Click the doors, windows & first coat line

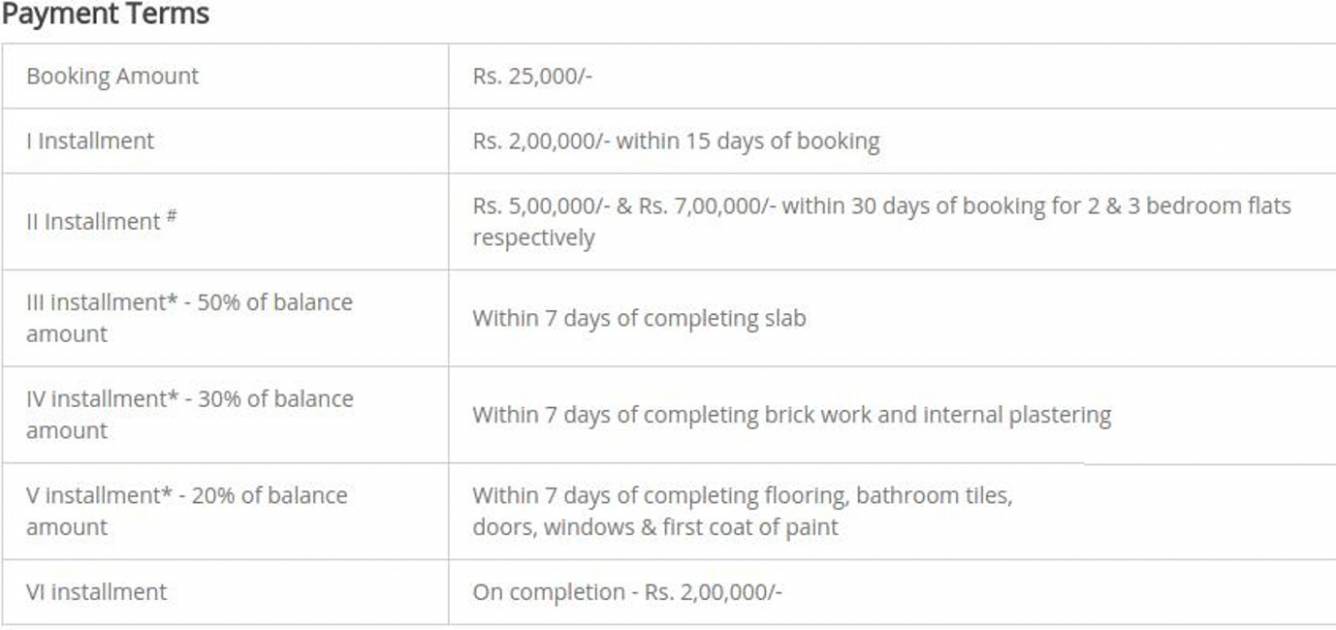pos(655,527)
